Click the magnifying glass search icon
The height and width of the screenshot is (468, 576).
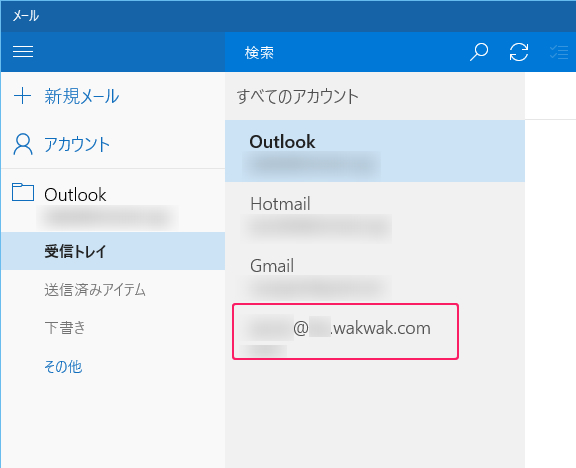click(x=479, y=52)
